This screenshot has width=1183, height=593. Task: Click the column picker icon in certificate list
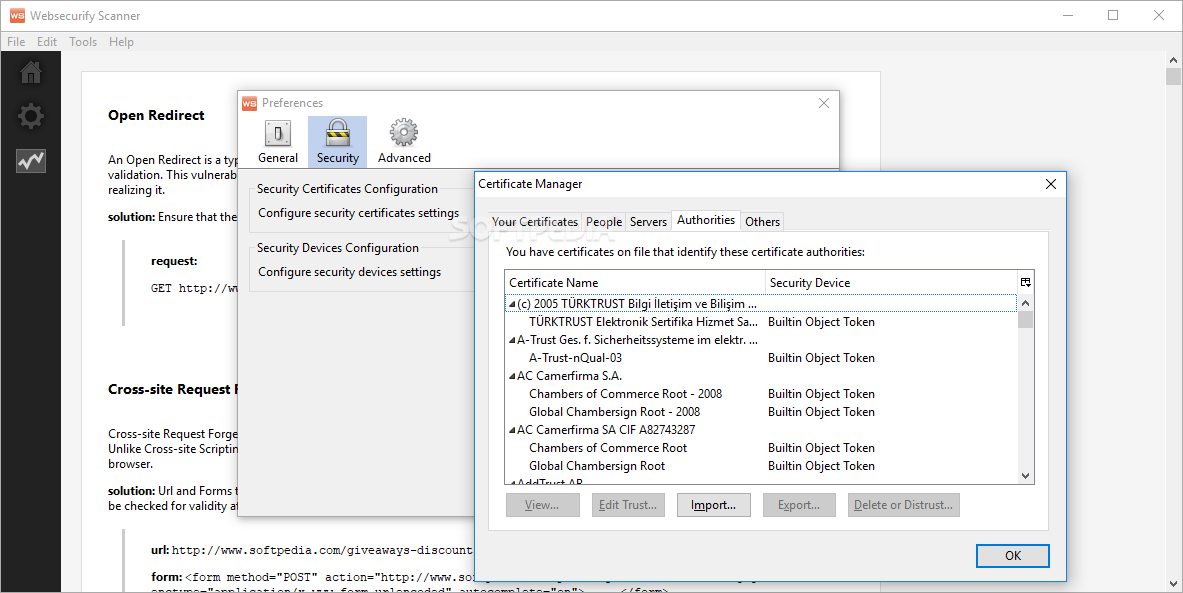(x=1025, y=282)
